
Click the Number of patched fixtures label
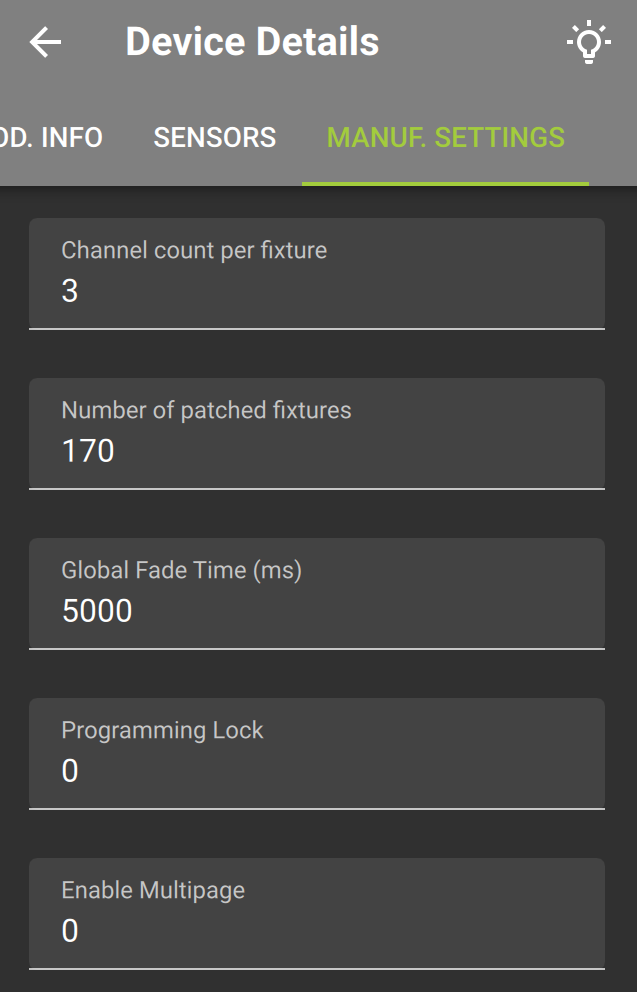[x=206, y=411]
